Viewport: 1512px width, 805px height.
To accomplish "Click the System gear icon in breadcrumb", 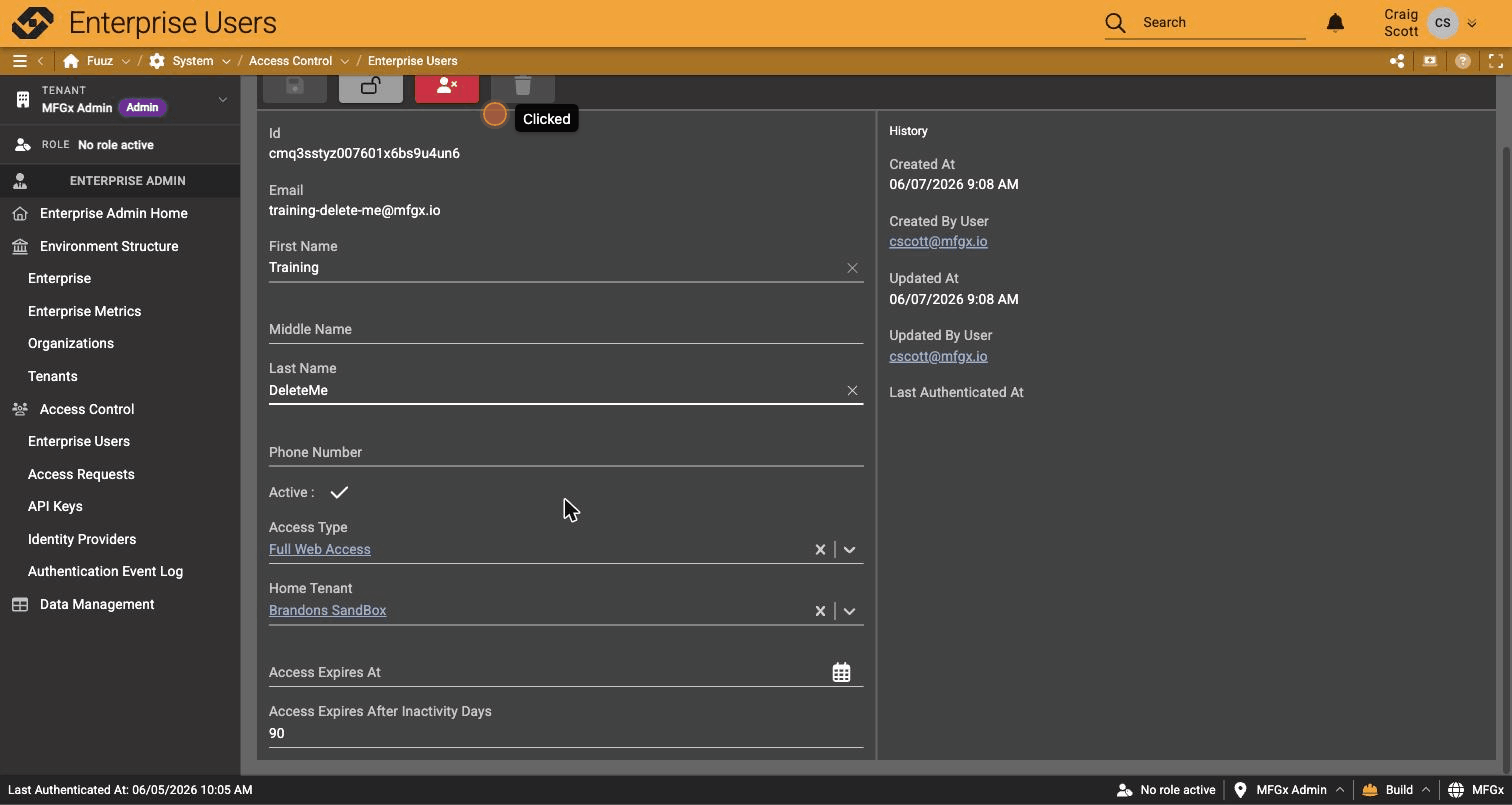I will coord(157,61).
